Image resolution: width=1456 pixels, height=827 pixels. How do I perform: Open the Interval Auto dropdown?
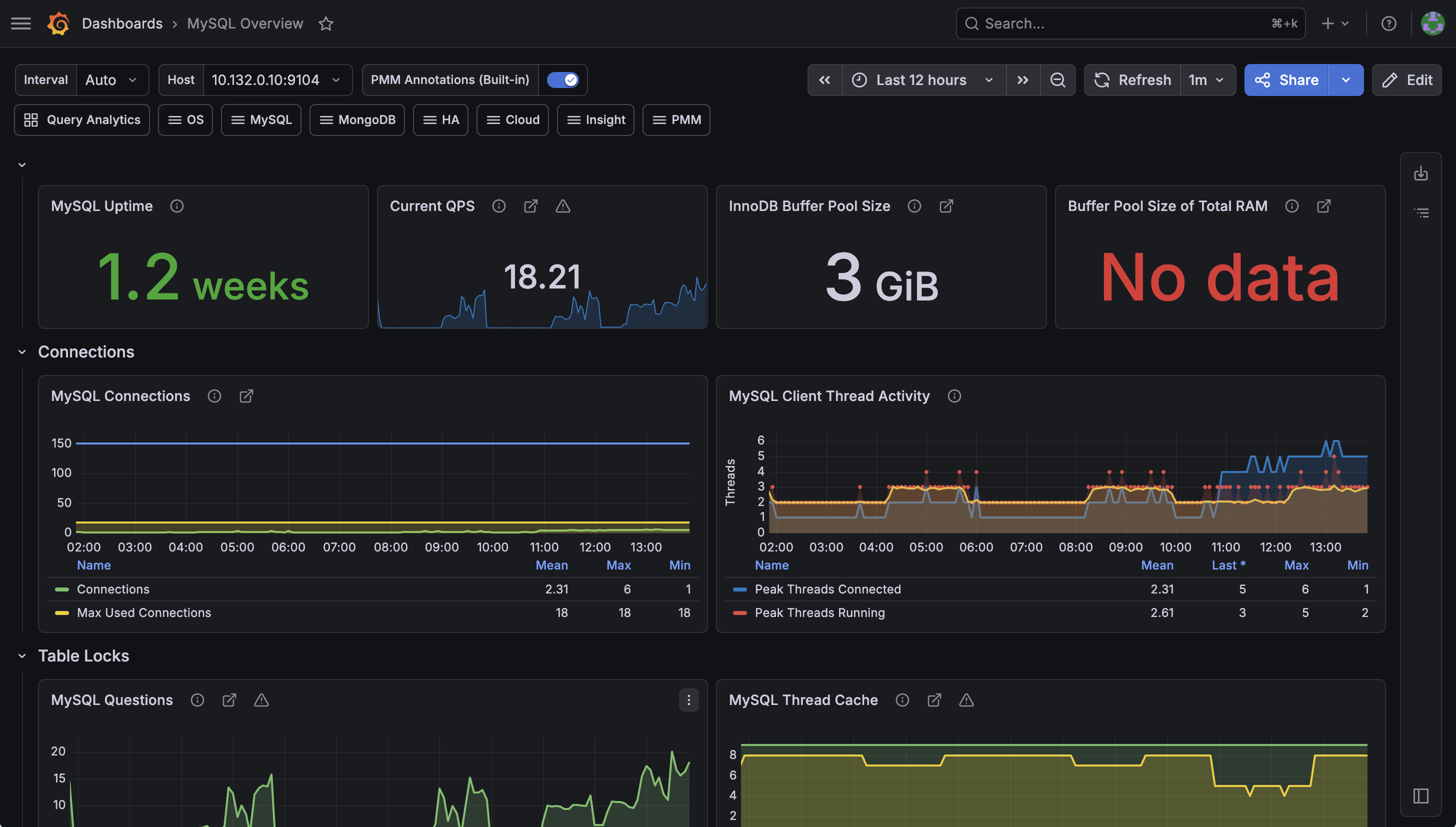pos(112,80)
